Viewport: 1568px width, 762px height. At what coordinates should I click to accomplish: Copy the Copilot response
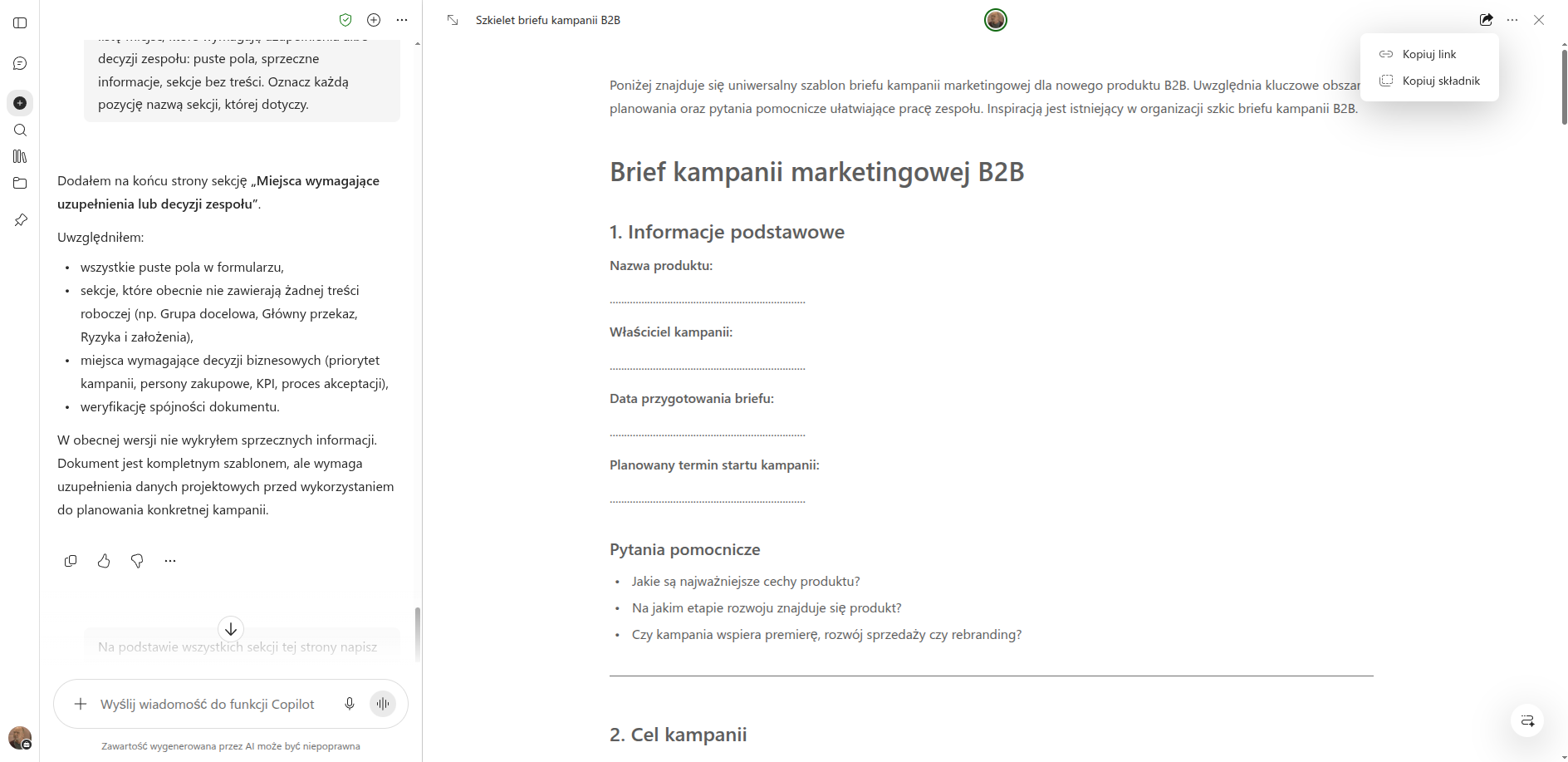pos(71,561)
